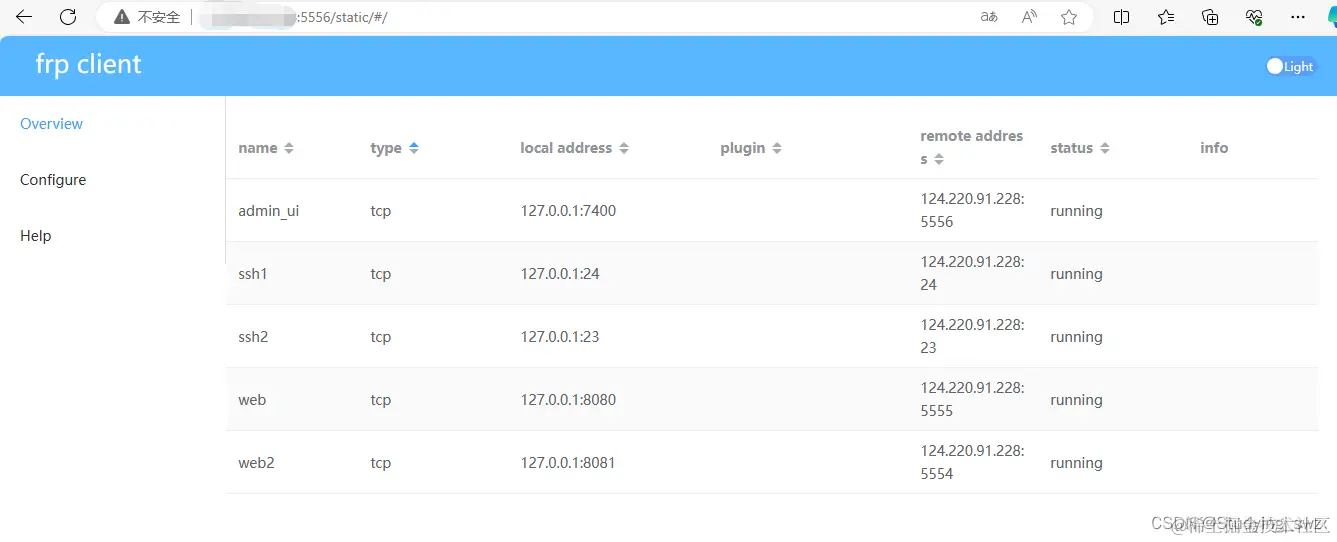Open the browser essentials heart icon

[1254, 17]
